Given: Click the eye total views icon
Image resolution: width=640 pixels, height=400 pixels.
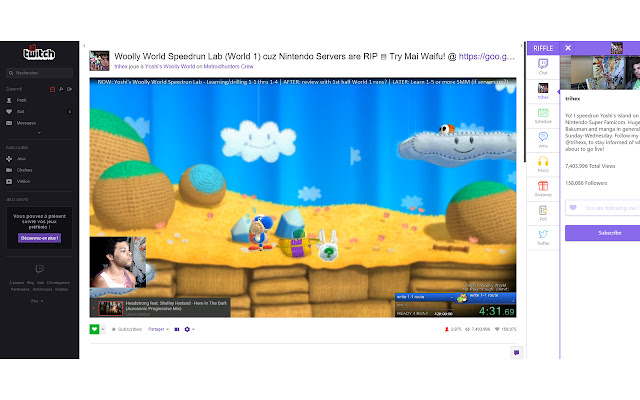Looking at the screenshot, I should [x=468, y=329].
